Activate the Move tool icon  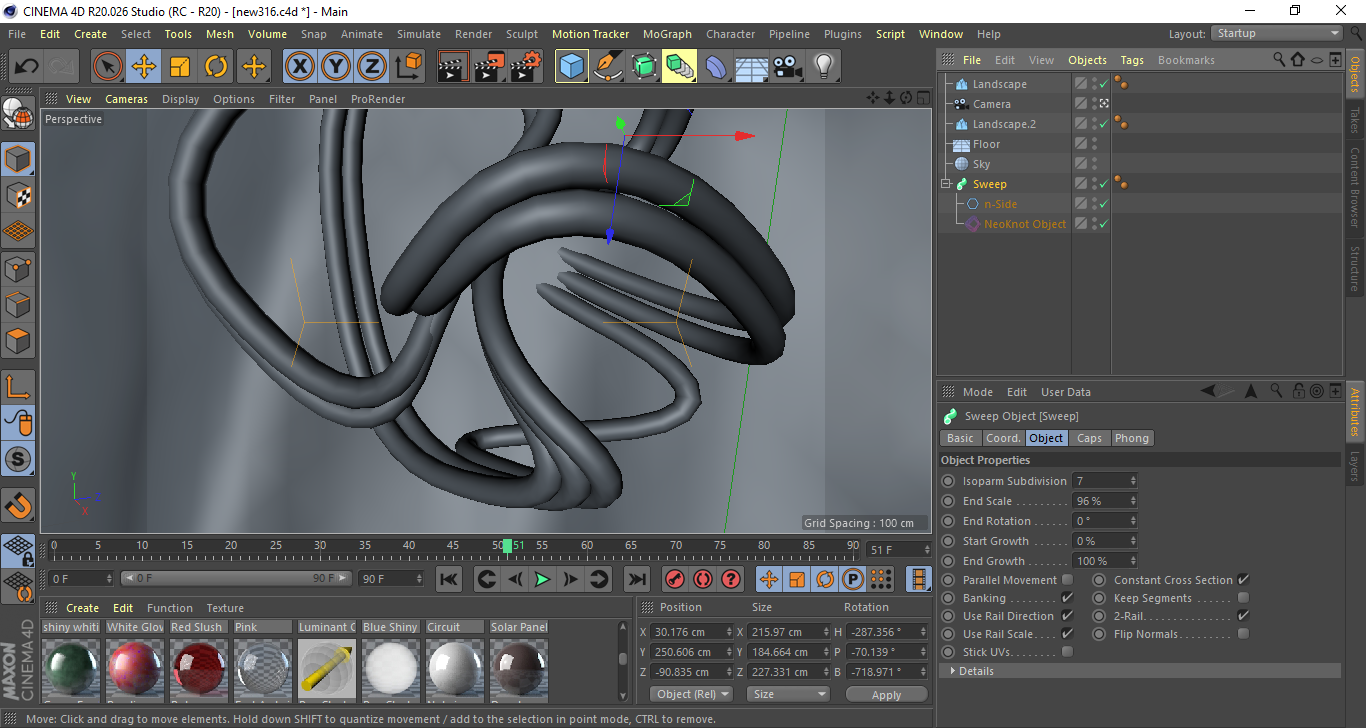[144, 67]
